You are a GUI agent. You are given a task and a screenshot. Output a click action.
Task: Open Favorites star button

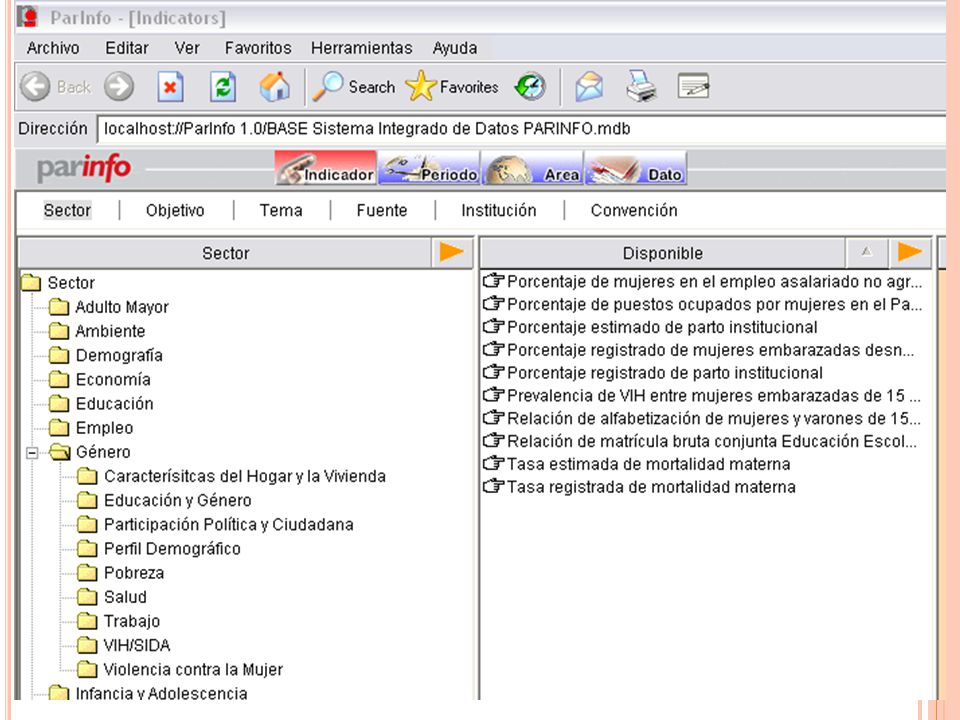point(452,86)
